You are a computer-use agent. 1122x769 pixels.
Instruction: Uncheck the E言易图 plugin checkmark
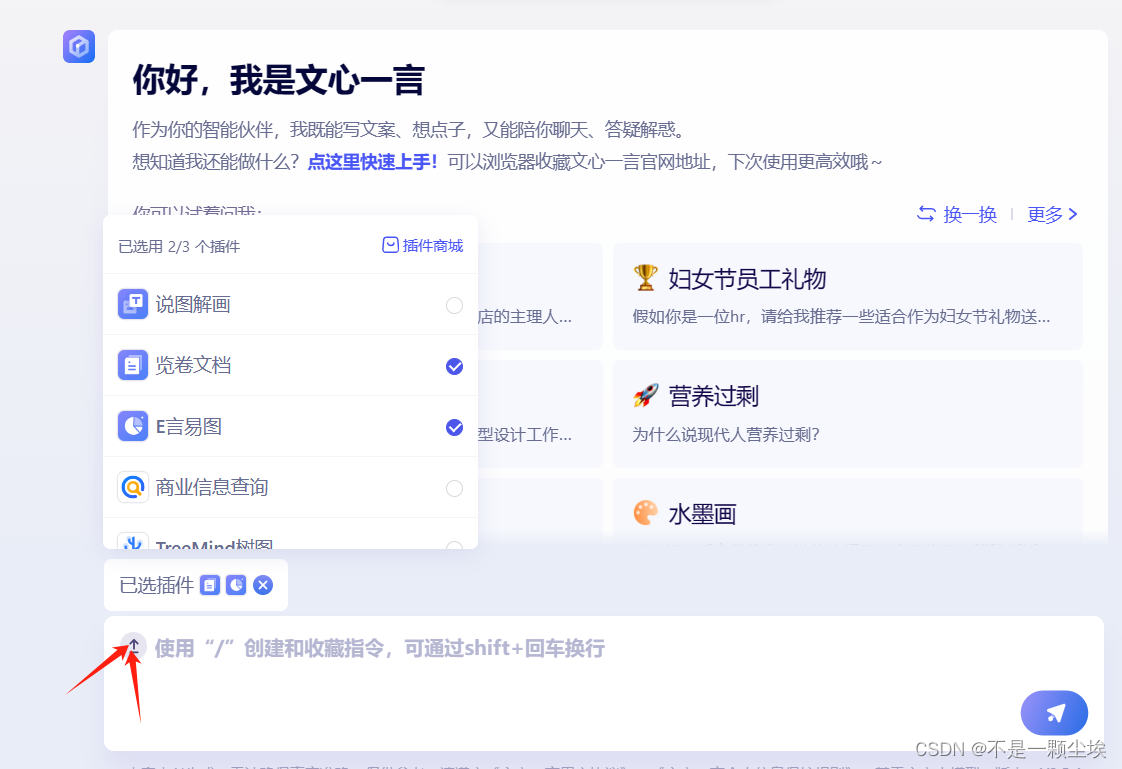pyautogui.click(x=454, y=427)
